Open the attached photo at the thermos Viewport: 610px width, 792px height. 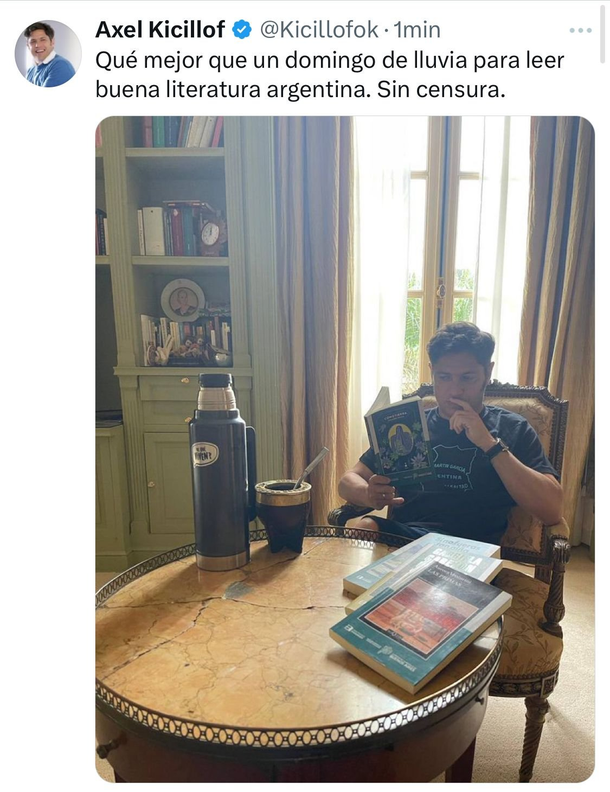click(221, 472)
